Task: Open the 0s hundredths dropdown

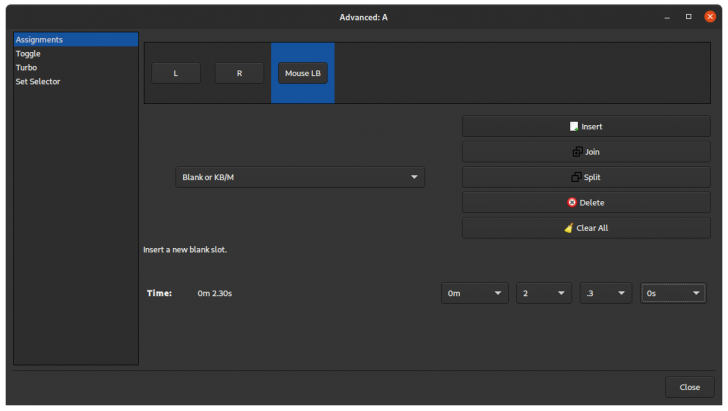Action: tap(673, 293)
